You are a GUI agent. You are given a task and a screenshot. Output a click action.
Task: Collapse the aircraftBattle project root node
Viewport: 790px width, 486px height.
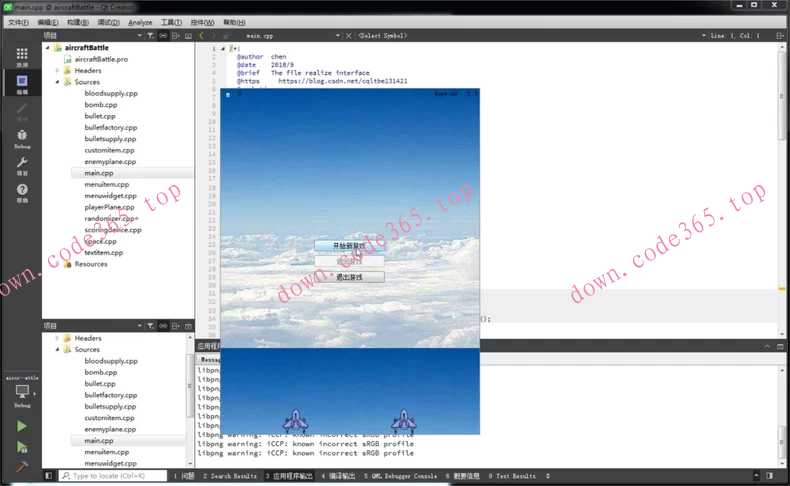(x=47, y=47)
